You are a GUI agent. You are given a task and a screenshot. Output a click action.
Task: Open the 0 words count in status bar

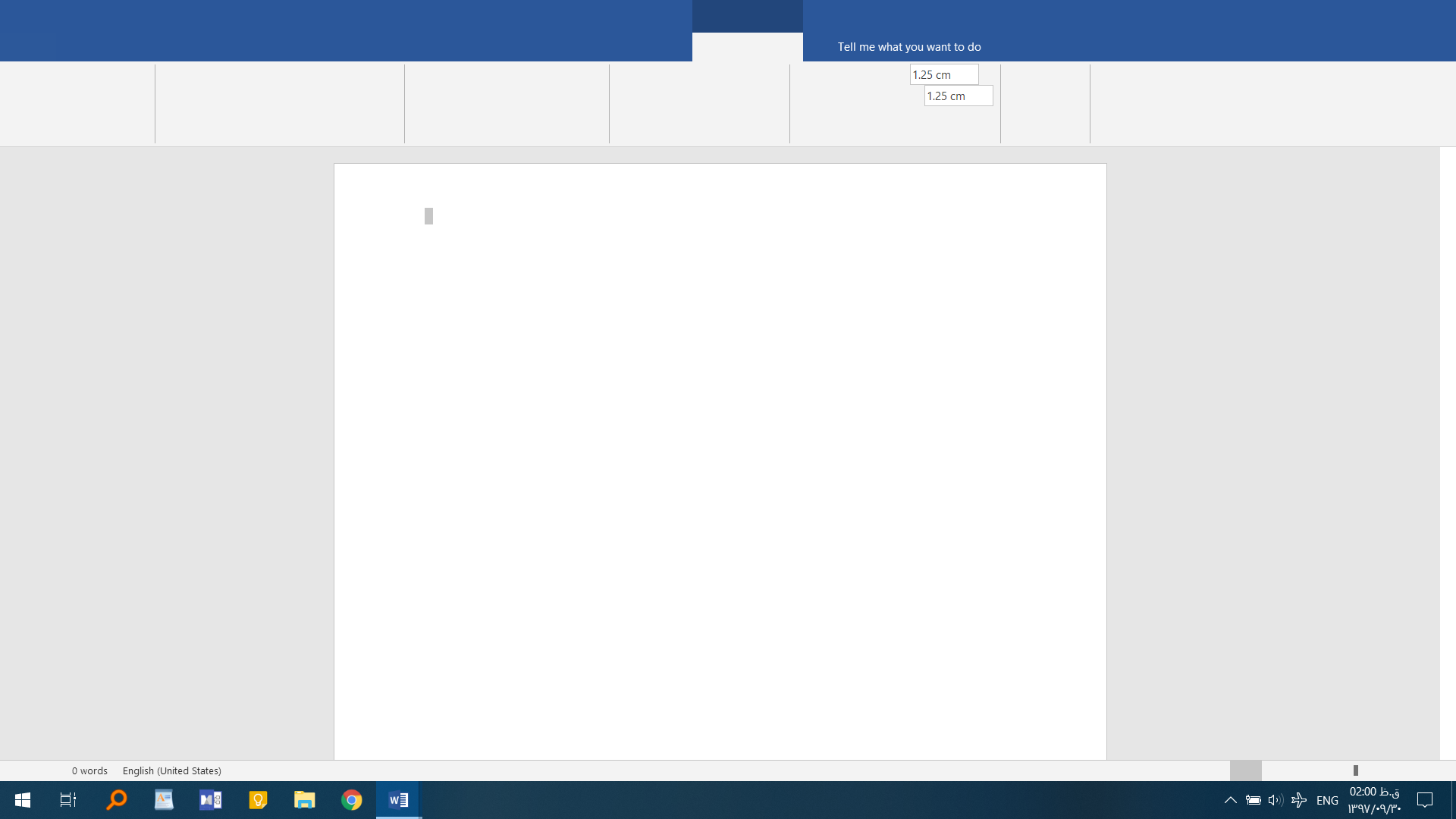89,770
